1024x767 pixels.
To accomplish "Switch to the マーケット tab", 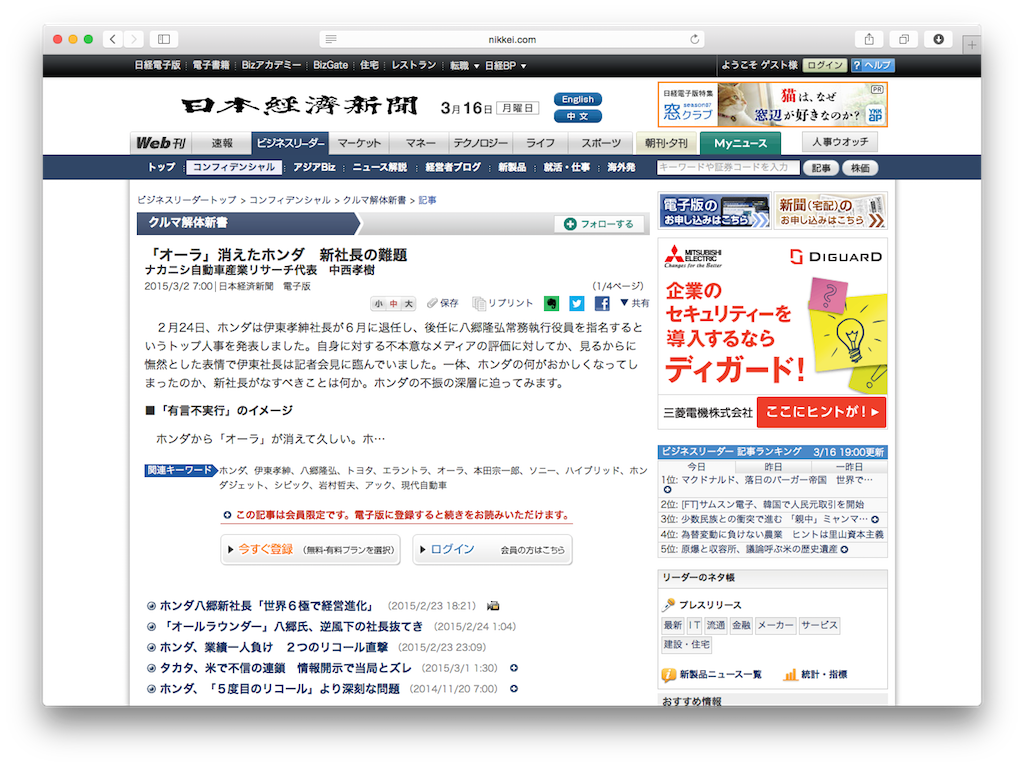I will (358, 143).
